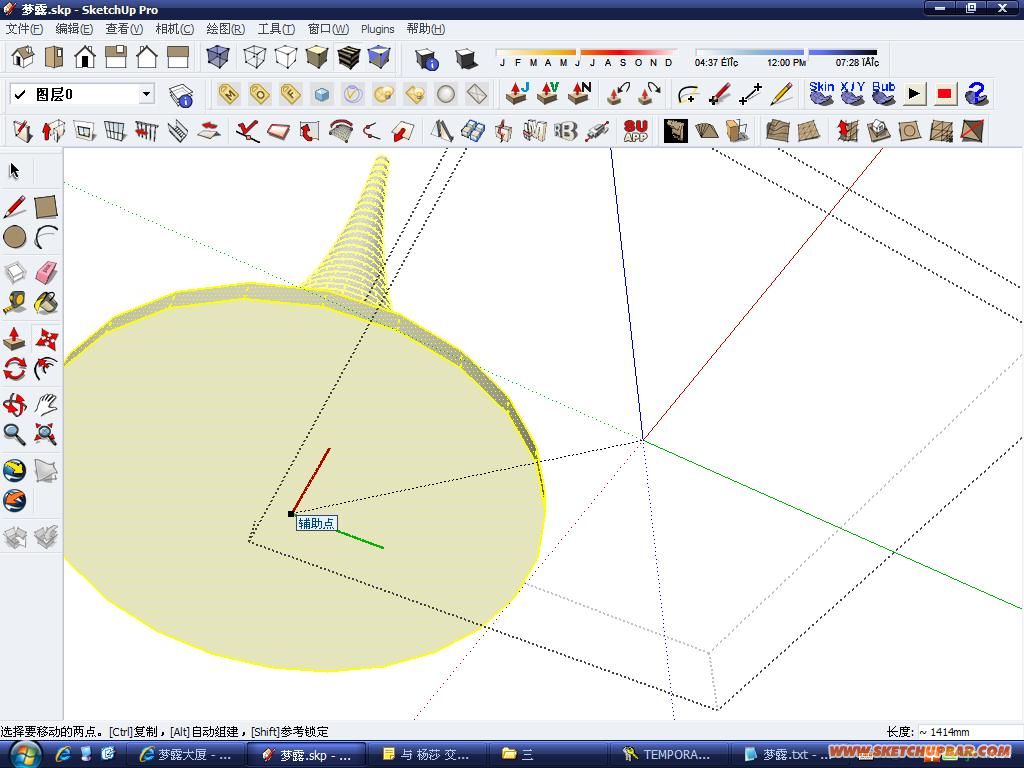Open the 绘图(R) menu

[225, 29]
